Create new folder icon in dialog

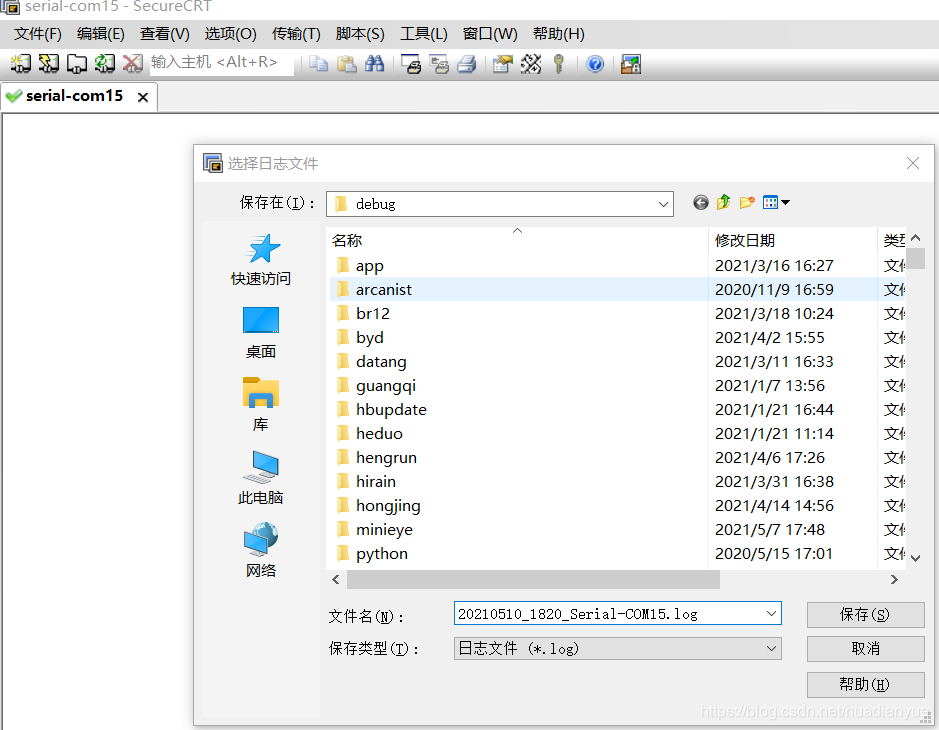[x=747, y=202]
